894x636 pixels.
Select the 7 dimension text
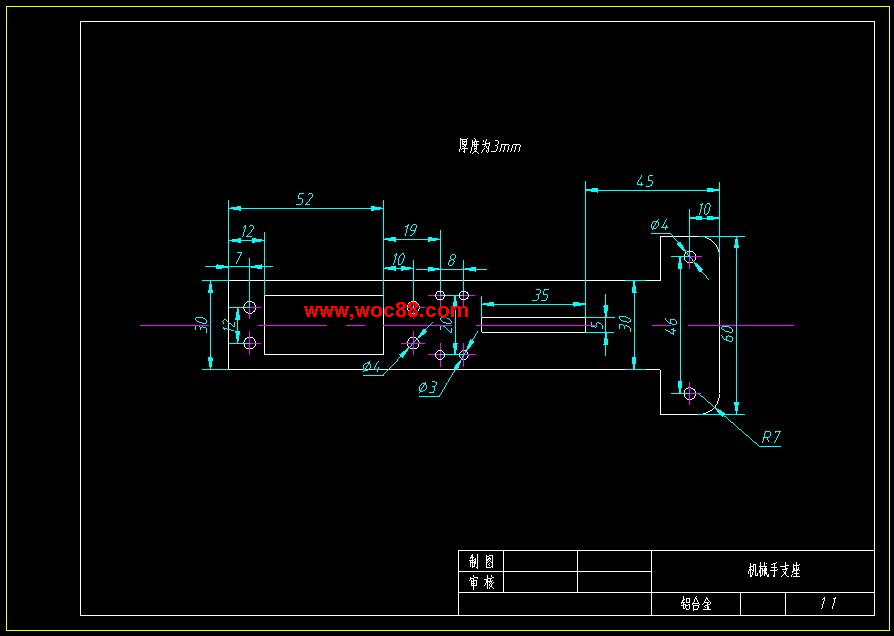click(239, 258)
